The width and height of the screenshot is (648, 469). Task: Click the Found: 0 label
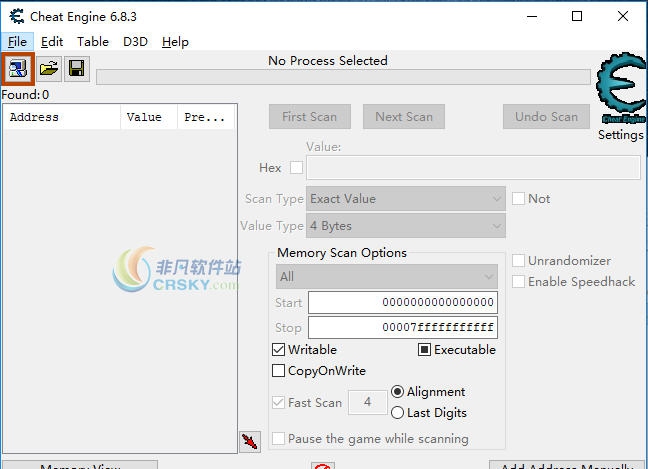coord(25,95)
